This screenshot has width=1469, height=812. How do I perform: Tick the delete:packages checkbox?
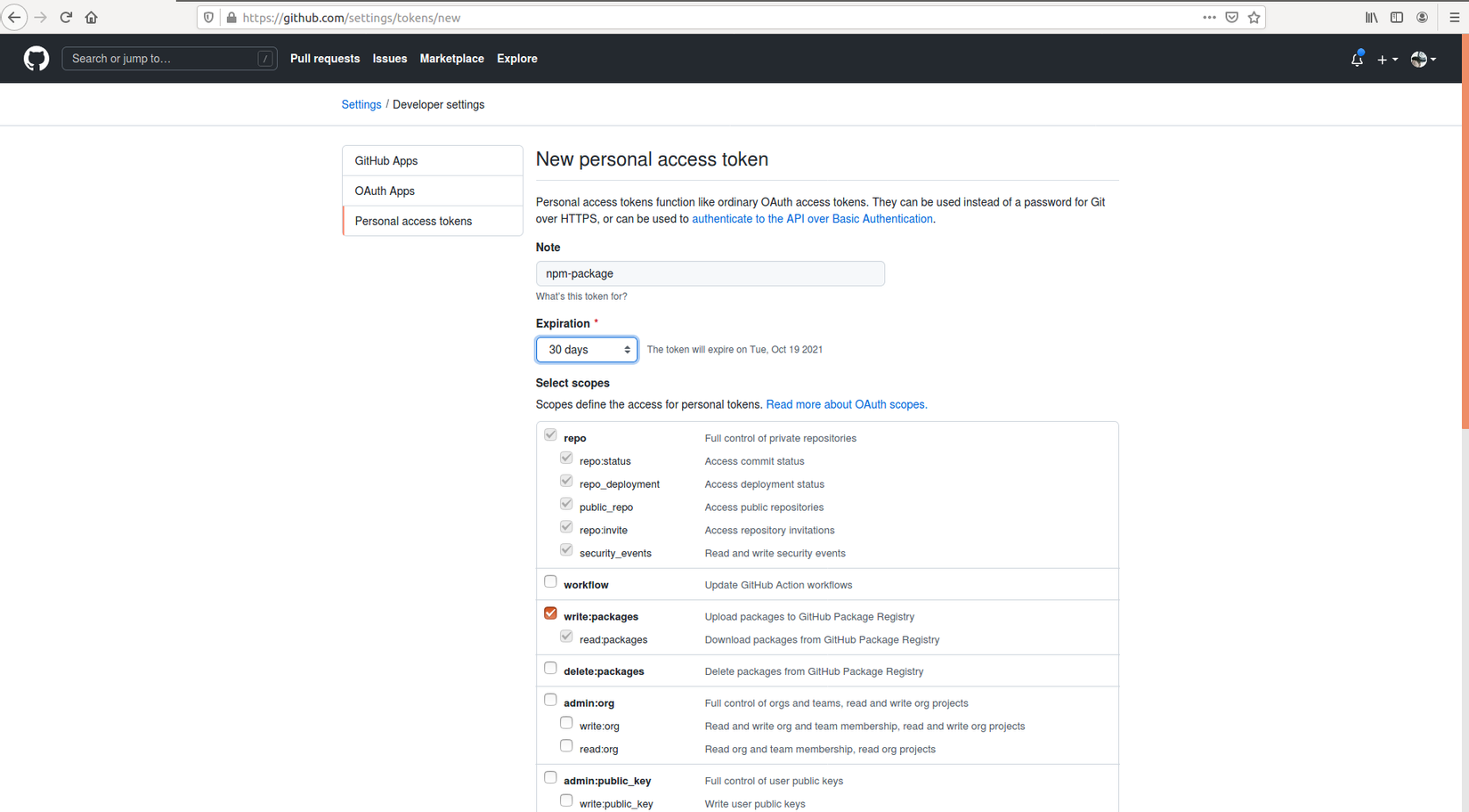[550, 669]
